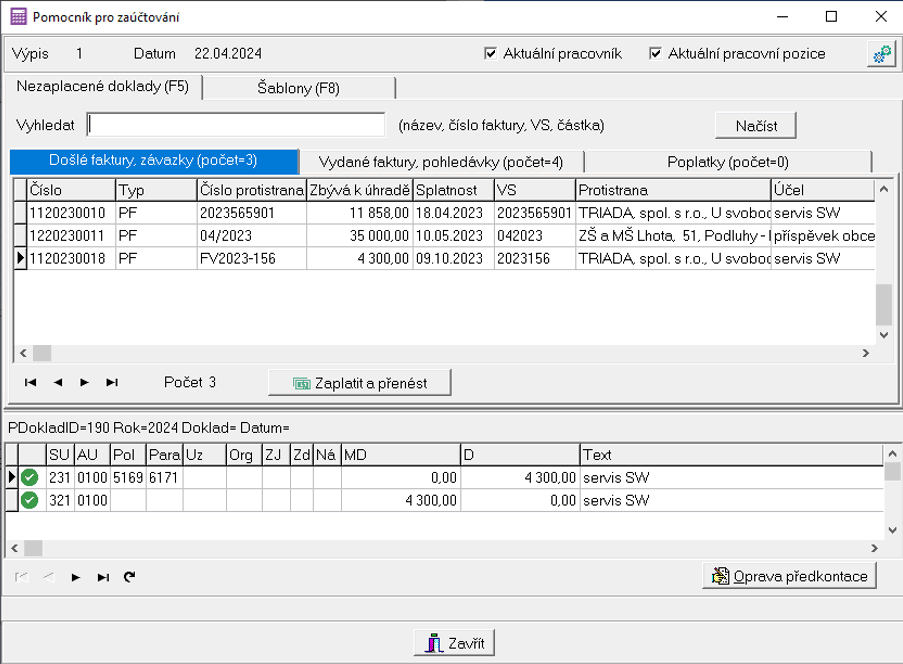Click the Vyhledat search input field
The height and width of the screenshot is (664, 903).
click(x=237, y=125)
